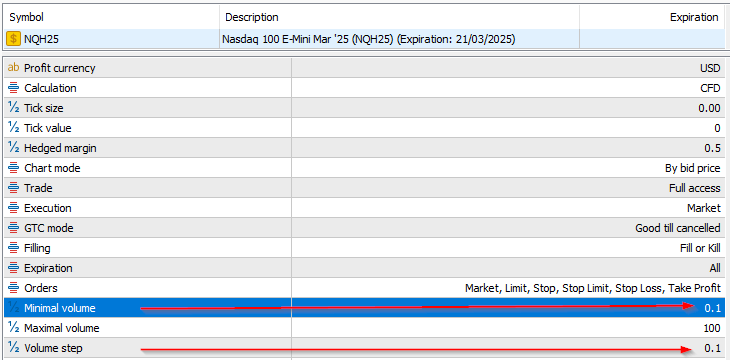Click the 0 value in the Tick value row

(x=717, y=128)
